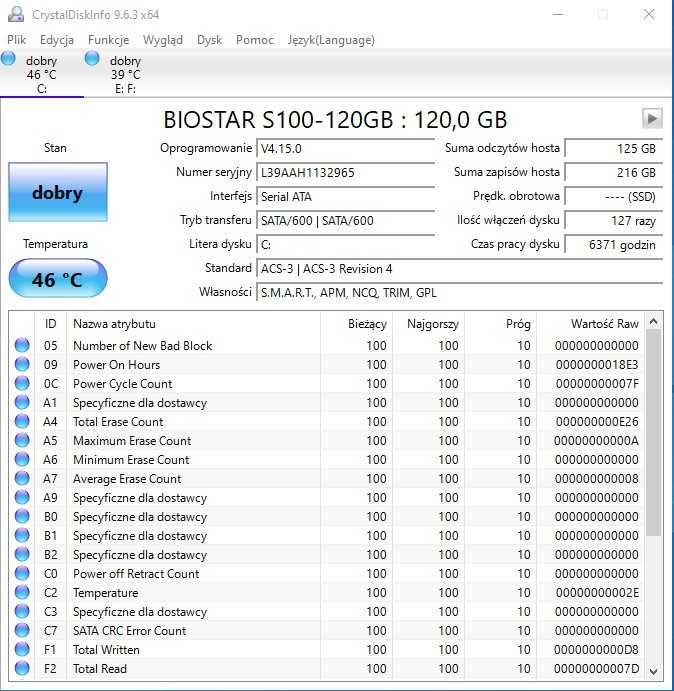This screenshot has width=674, height=691.
Task: Click the scroll down arrow of attribute list
Action: [654, 671]
